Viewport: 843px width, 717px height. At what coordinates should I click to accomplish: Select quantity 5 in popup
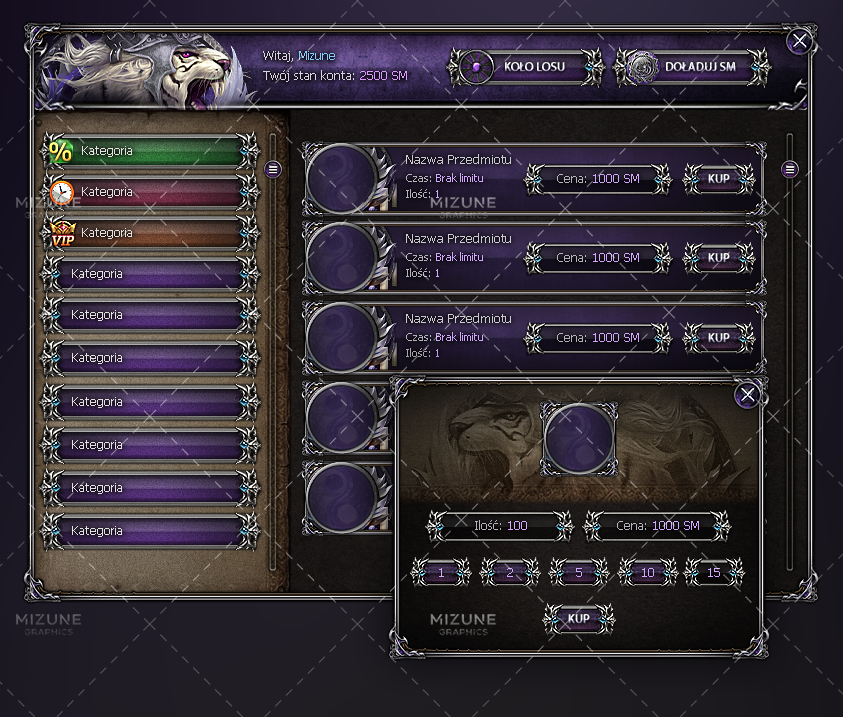(578, 572)
